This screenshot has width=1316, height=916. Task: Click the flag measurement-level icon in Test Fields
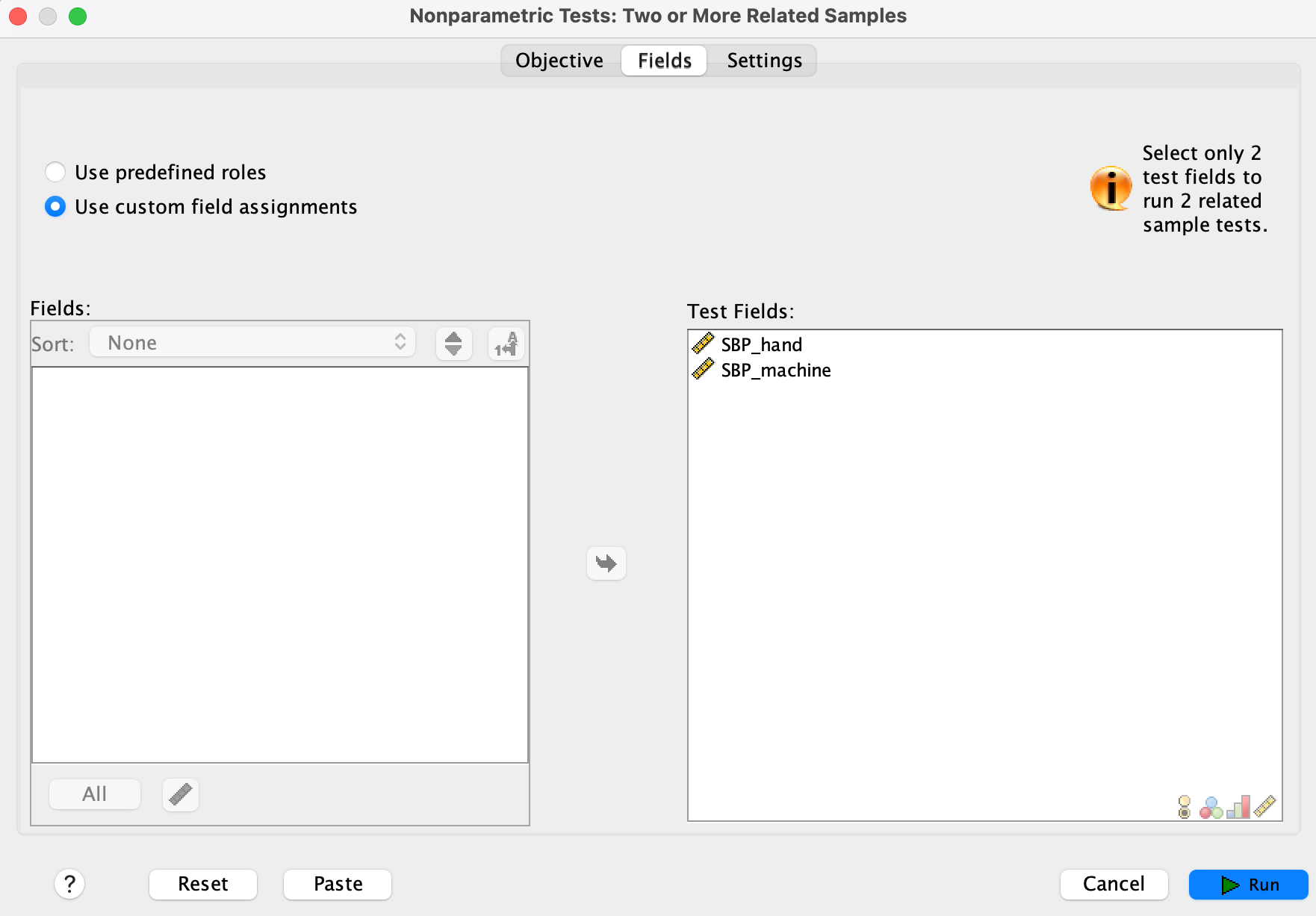pos(1184,807)
